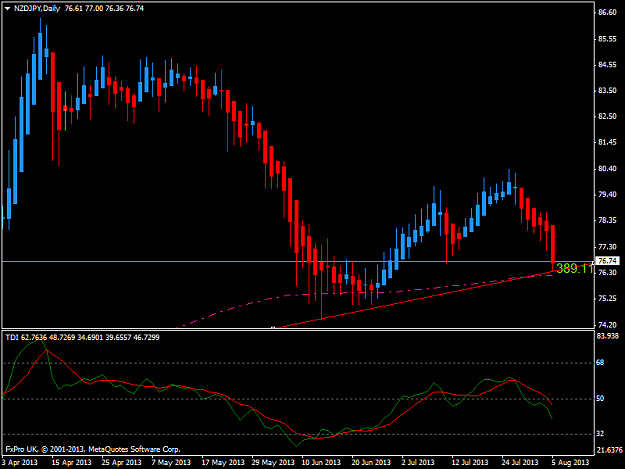Click the TDI indicator values label
The image size is (625, 469).
point(82,337)
